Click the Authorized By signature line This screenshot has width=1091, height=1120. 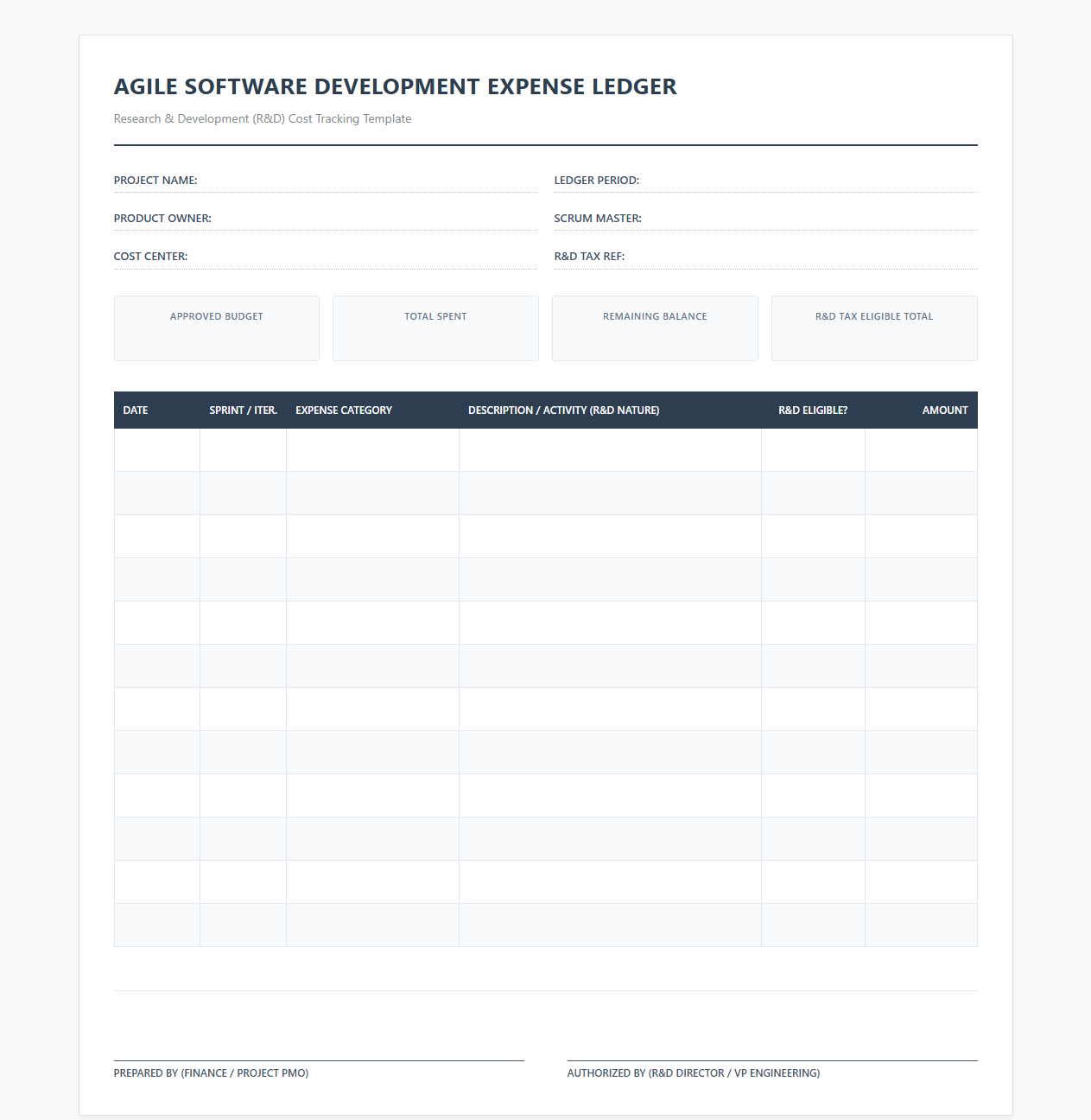(772, 1060)
